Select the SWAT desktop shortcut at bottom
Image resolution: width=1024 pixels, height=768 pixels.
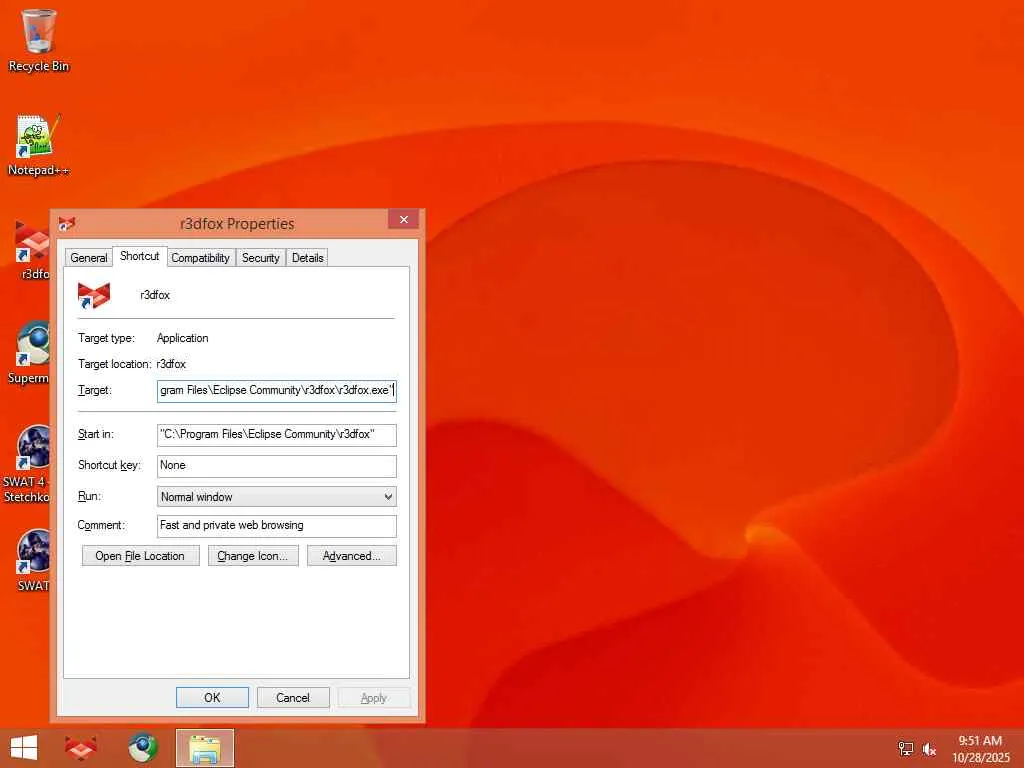coord(33,560)
